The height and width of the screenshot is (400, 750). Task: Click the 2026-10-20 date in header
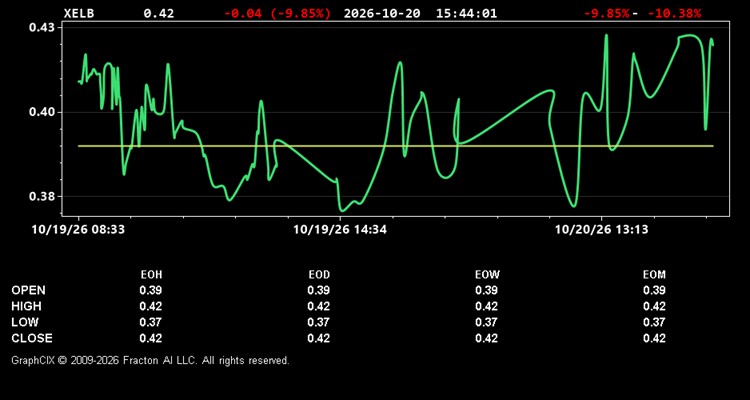[382, 13]
